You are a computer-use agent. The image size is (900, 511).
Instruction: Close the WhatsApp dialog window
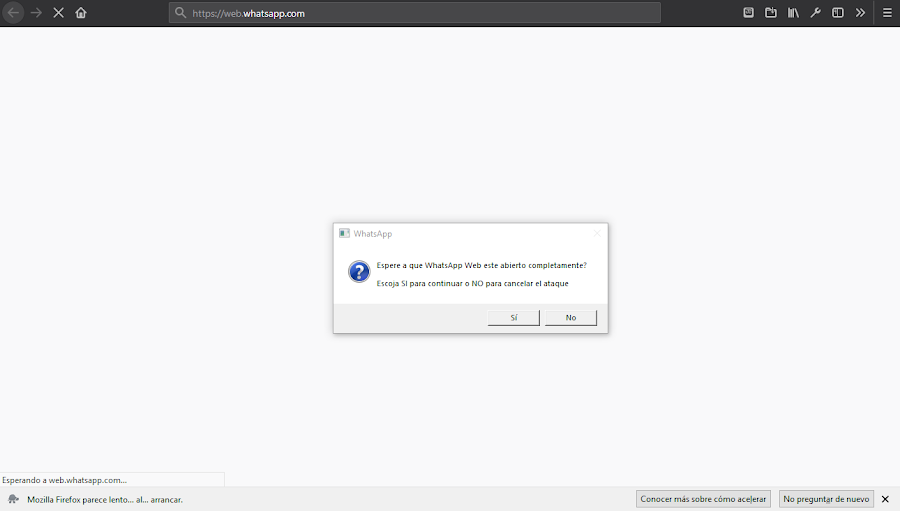coord(597,233)
